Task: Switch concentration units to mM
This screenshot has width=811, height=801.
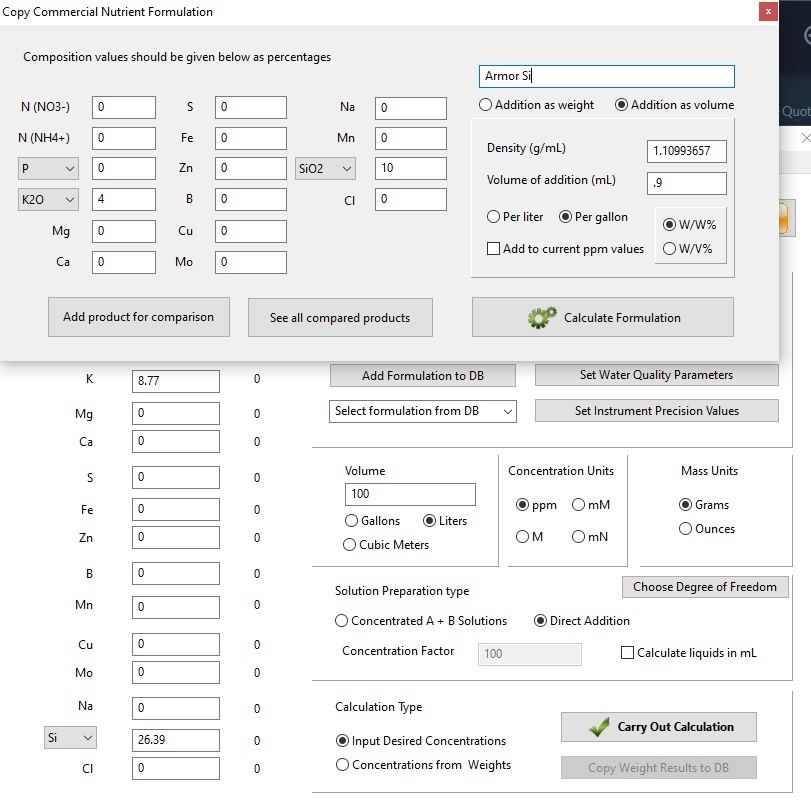Action: pyautogui.click(x=591, y=505)
